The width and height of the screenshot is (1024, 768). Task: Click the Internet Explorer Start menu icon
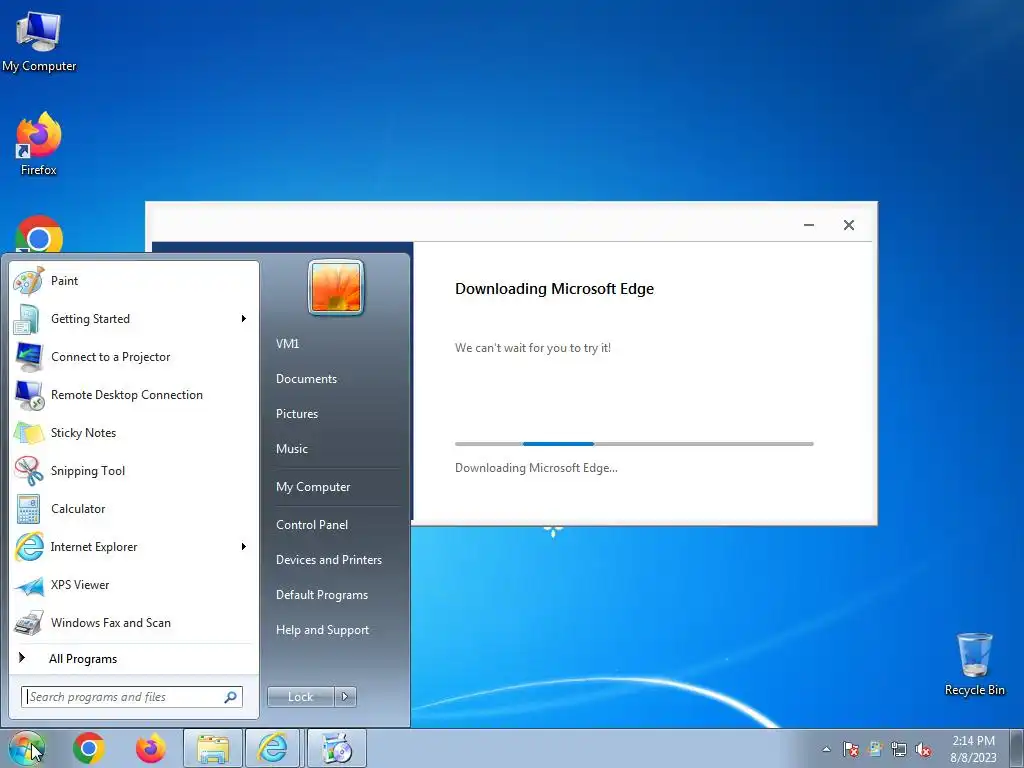29,547
